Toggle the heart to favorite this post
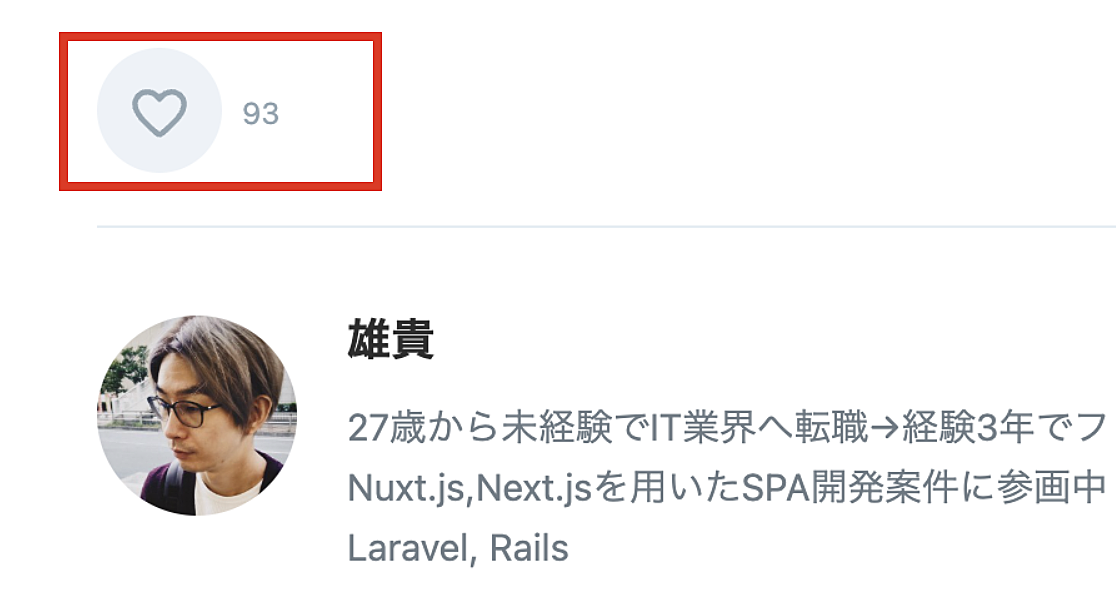Image resolution: width=1116 pixels, height=608 pixels. coord(159,112)
